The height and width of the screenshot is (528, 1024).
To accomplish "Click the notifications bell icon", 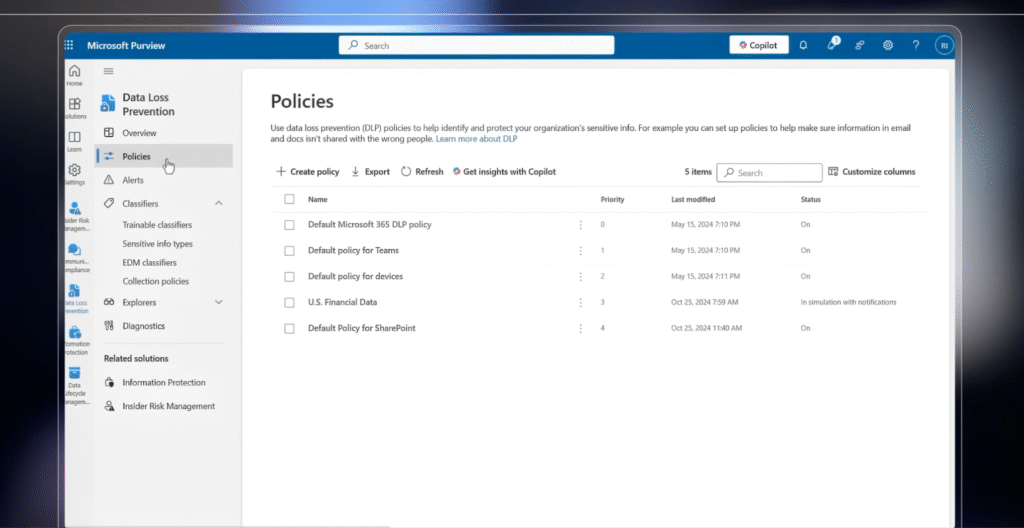I will (803, 45).
